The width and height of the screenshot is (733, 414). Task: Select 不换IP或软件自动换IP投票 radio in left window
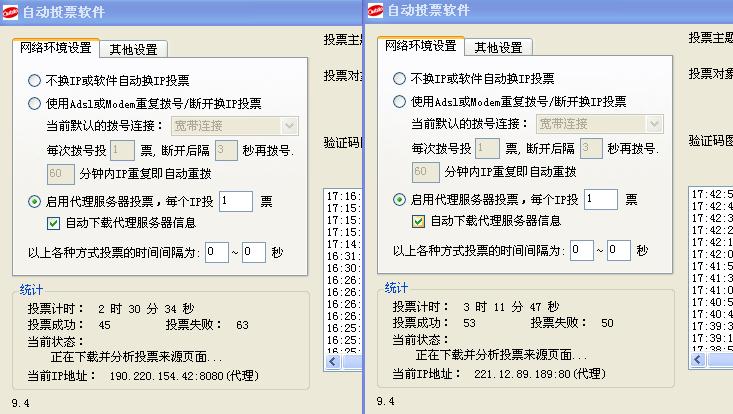click(36, 79)
